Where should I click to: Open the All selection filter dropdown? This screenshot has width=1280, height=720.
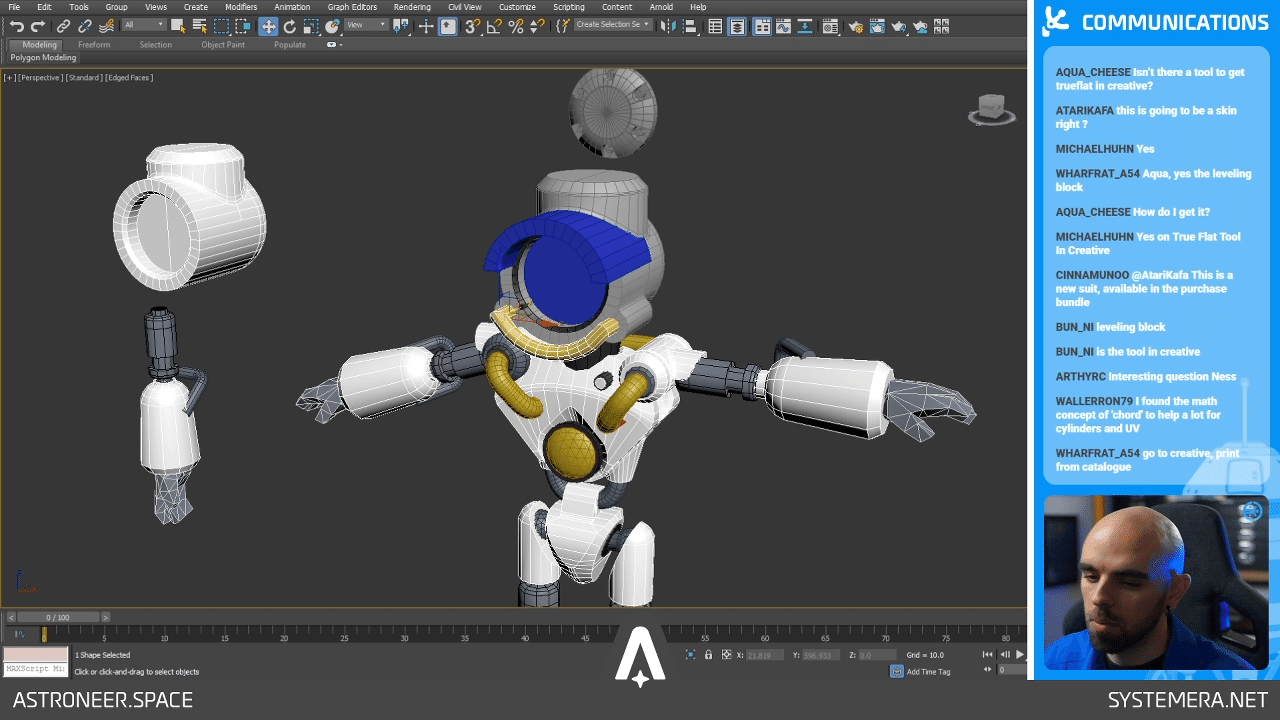[x=144, y=25]
